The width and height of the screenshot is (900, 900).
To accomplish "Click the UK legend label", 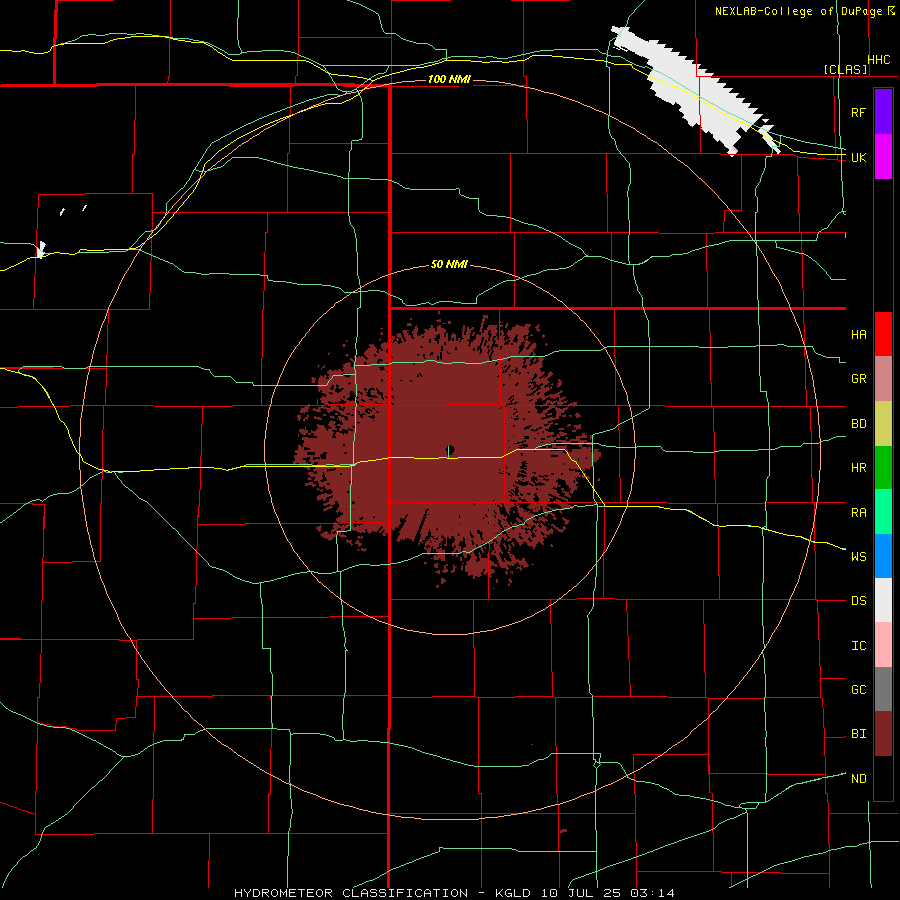I will click(x=858, y=157).
